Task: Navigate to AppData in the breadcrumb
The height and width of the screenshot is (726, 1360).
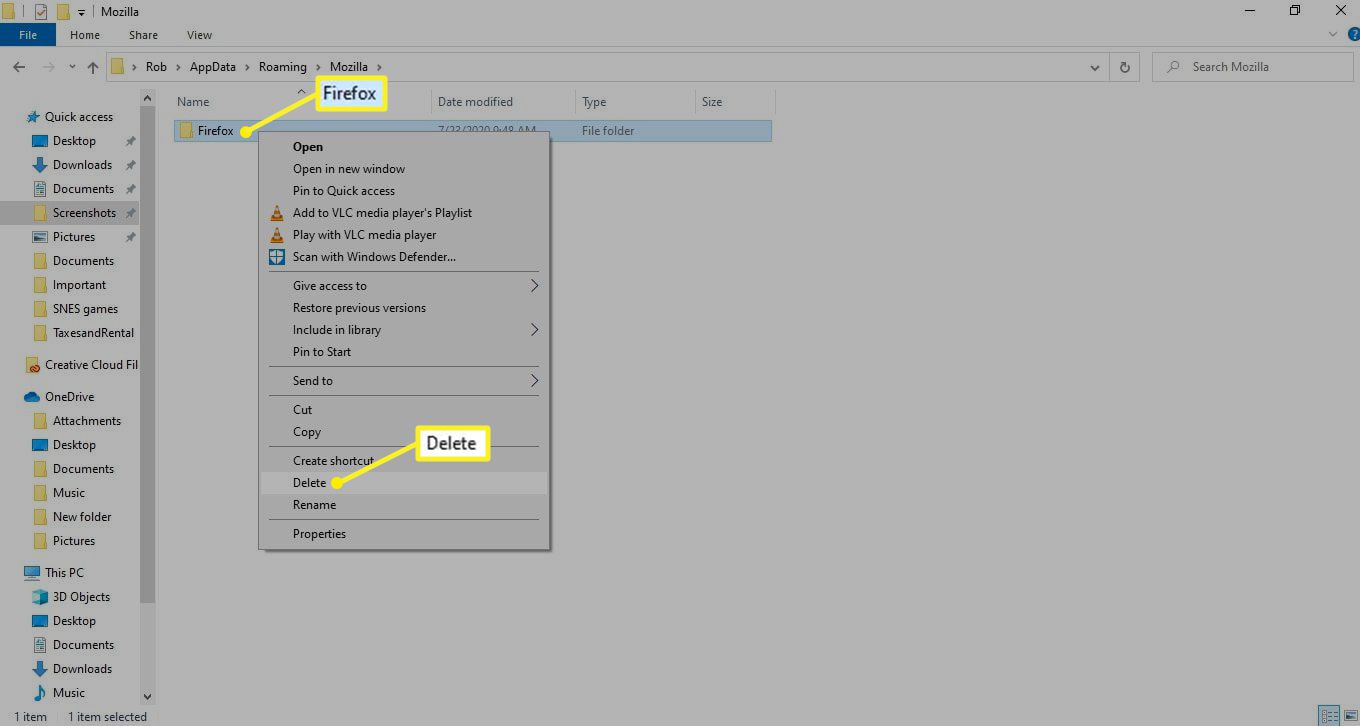Action: (x=213, y=67)
